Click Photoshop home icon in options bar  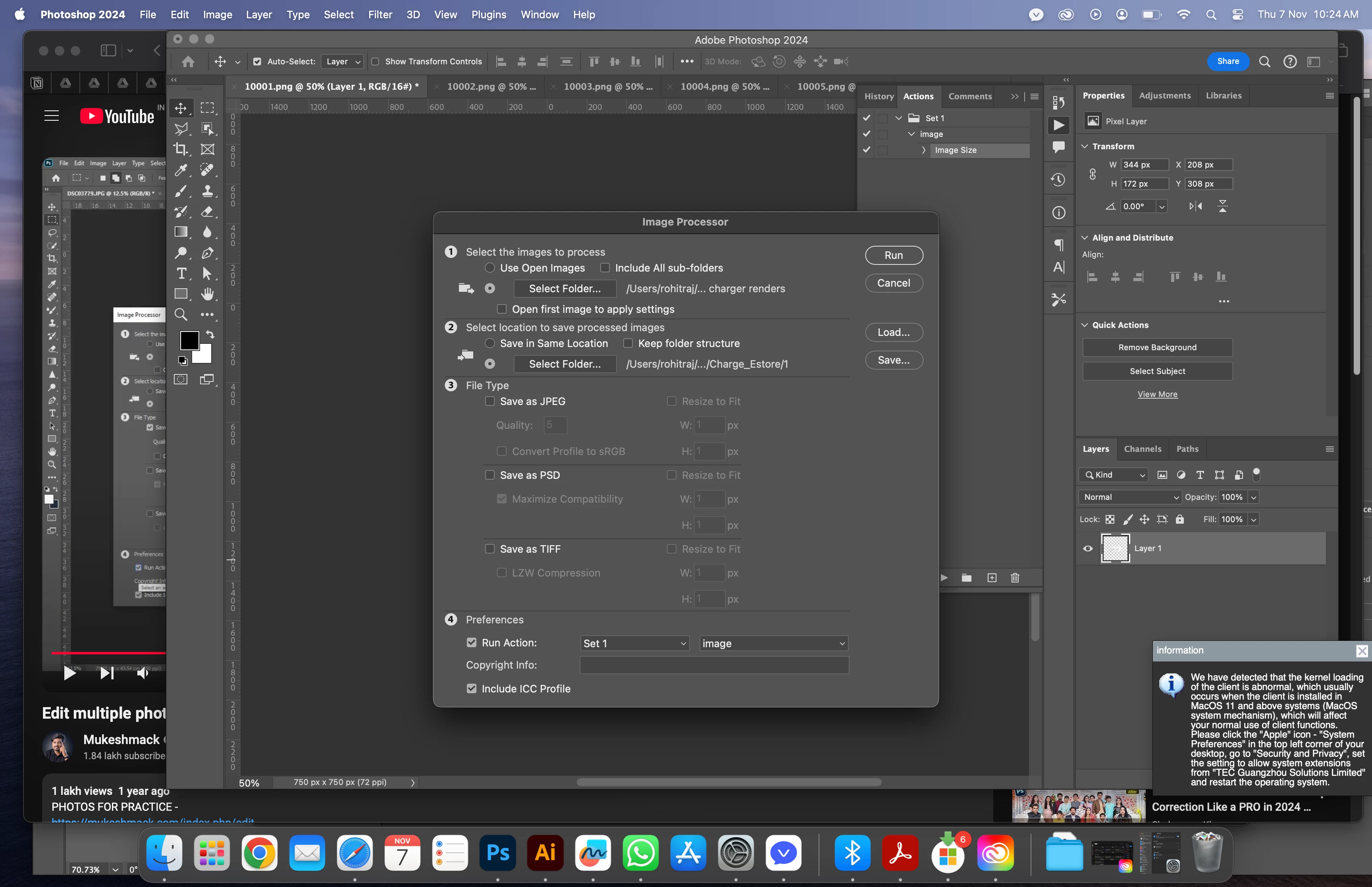(x=188, y=62)
